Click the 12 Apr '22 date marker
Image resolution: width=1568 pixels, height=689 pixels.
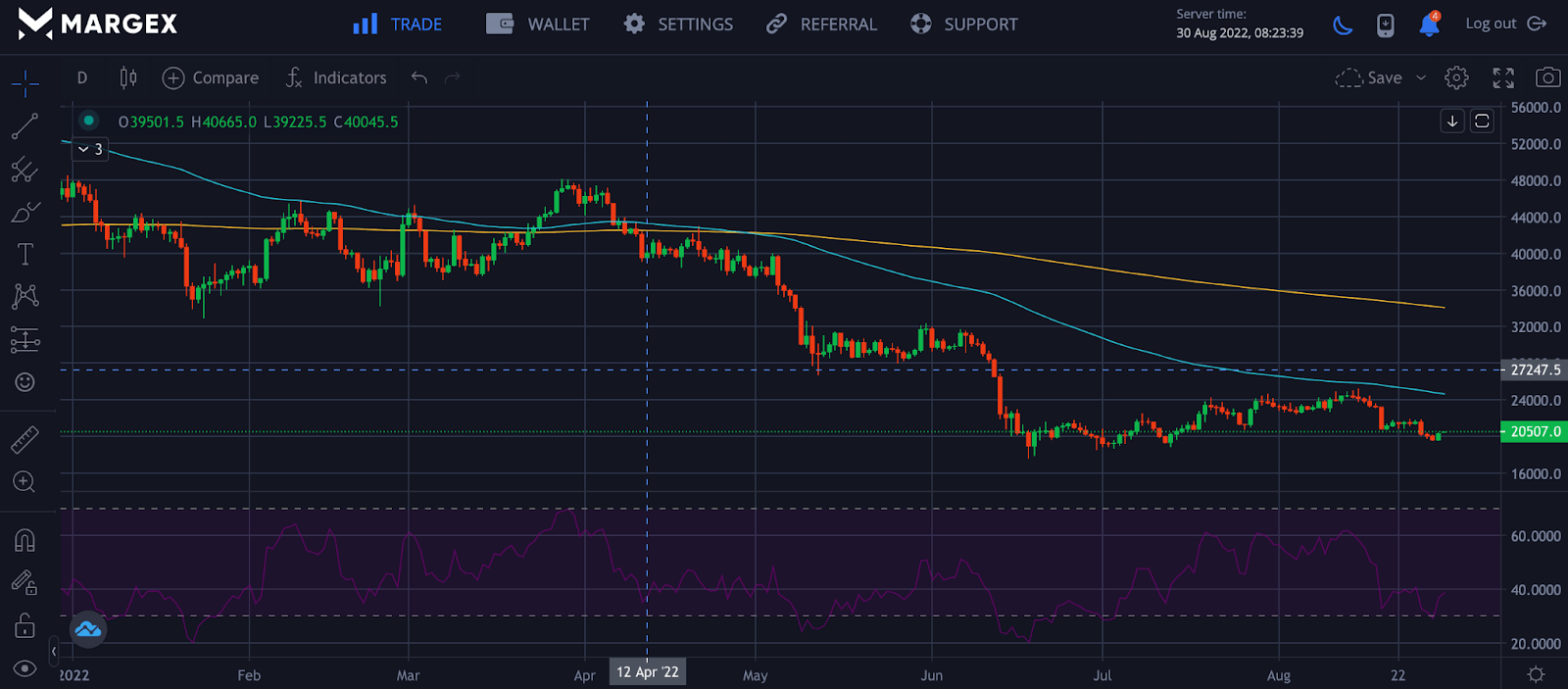click(647, 672)
